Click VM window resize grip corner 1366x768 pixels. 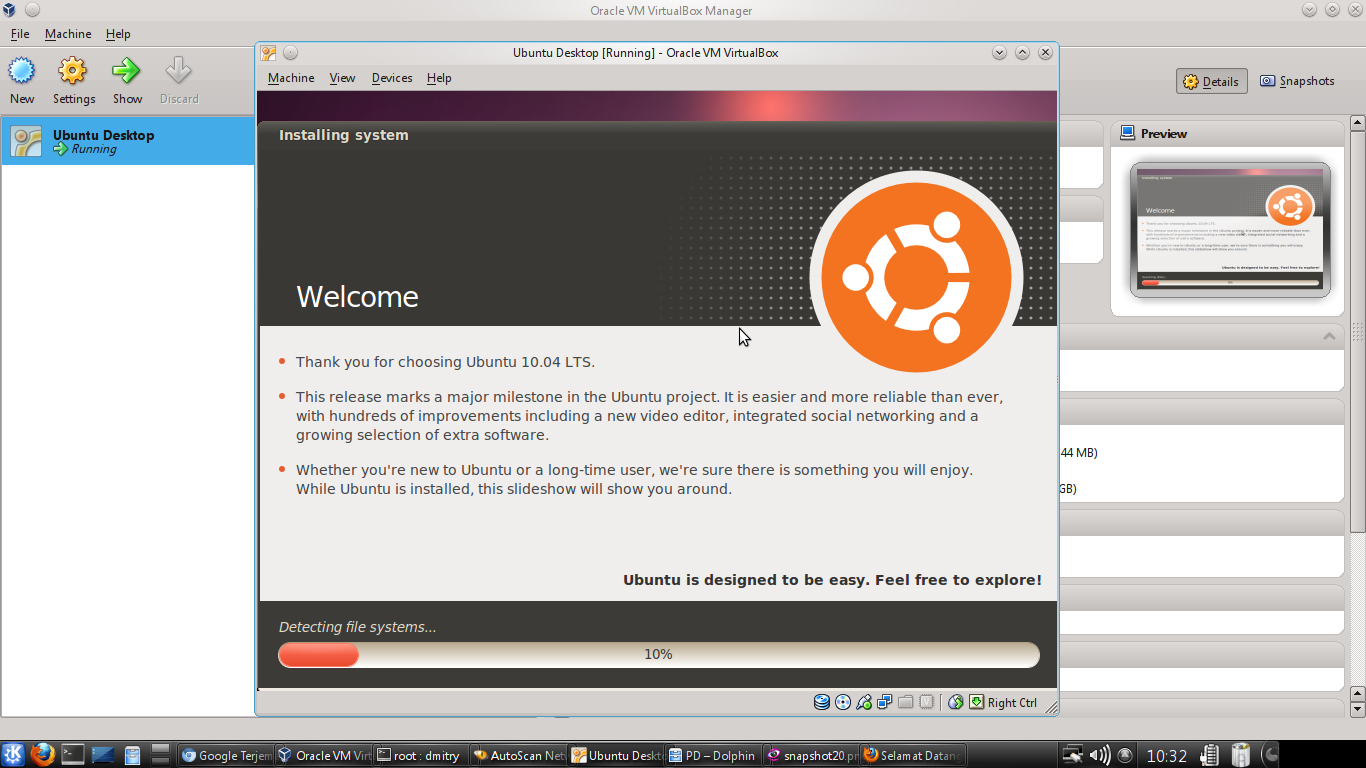1051,707
